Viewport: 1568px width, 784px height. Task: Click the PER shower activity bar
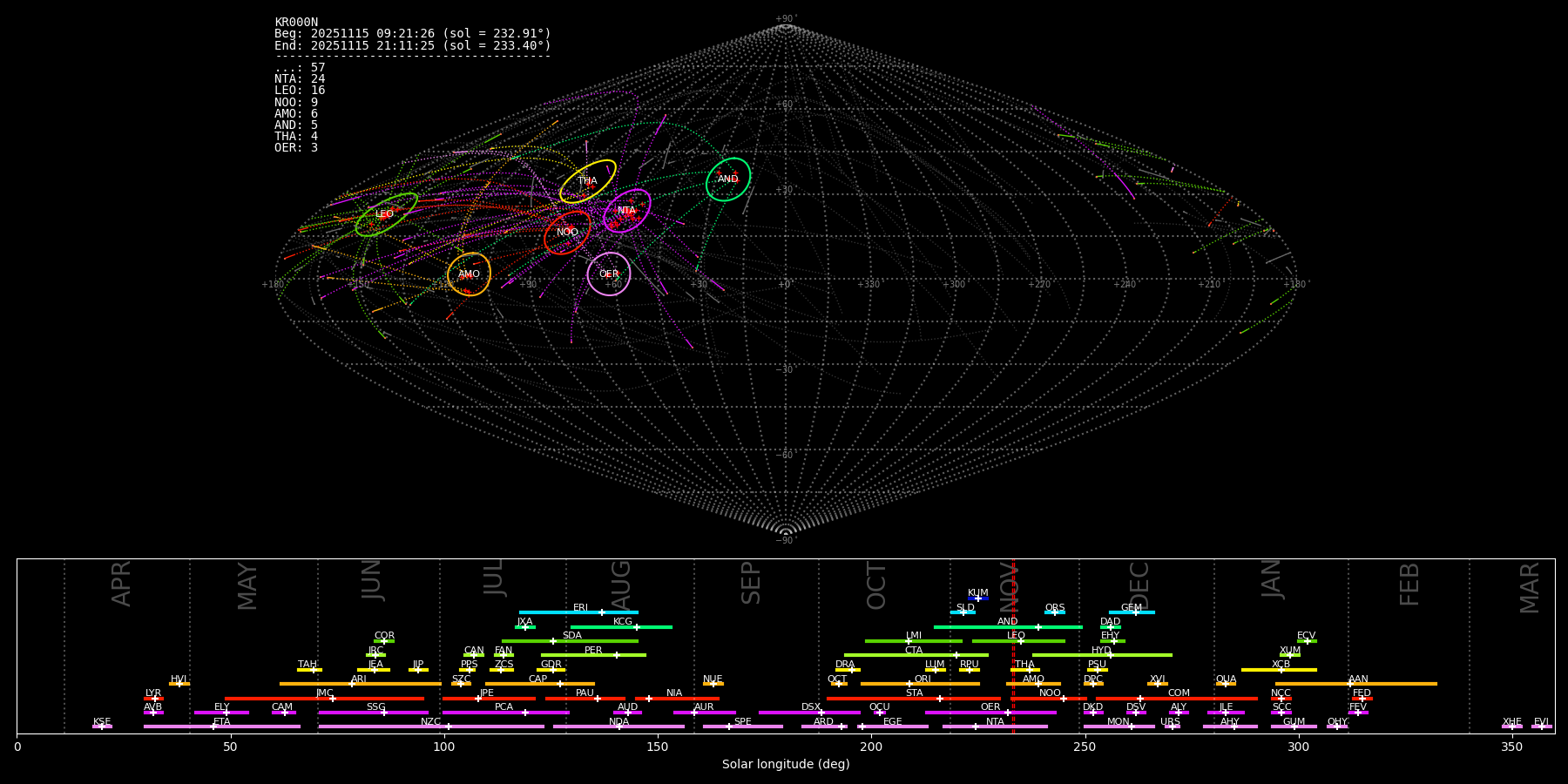click(x=593, y=655)
